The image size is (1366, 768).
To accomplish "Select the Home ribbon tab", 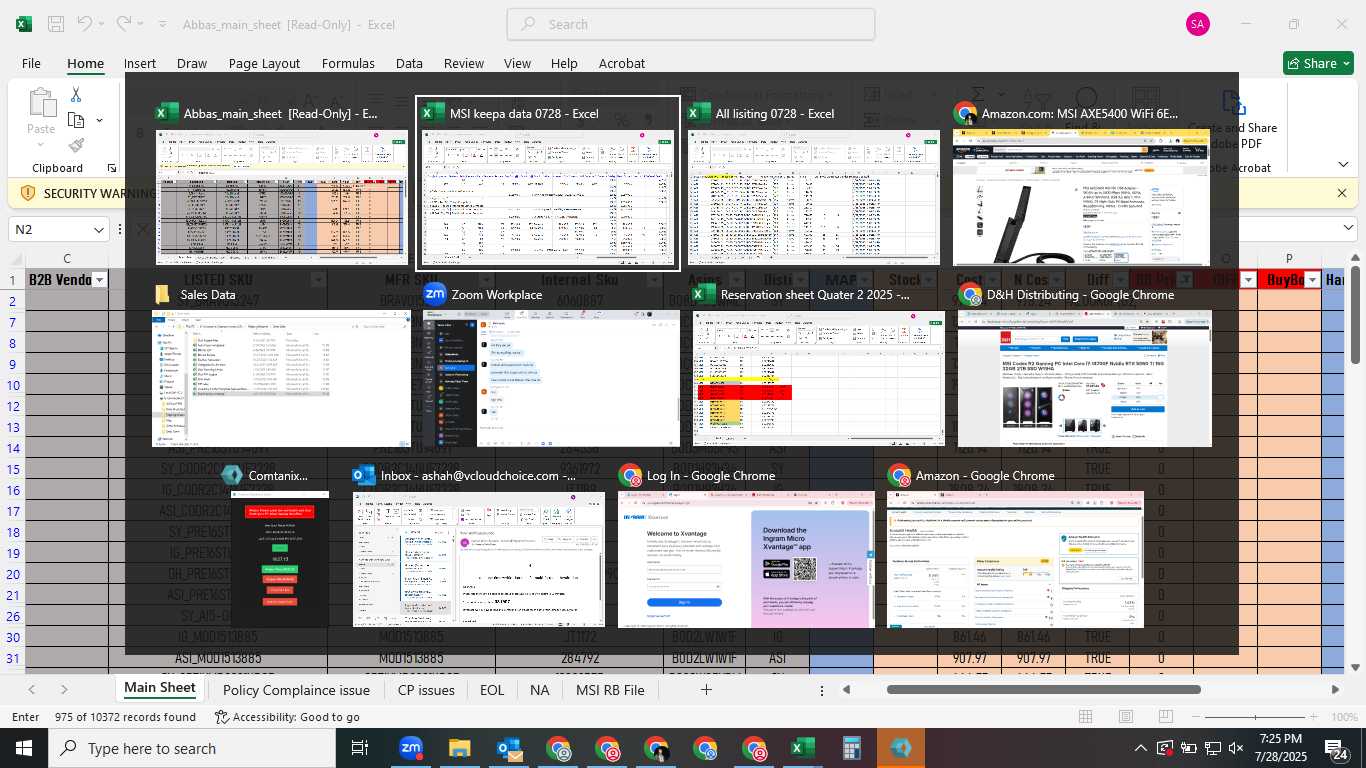I will click(85, 63).
